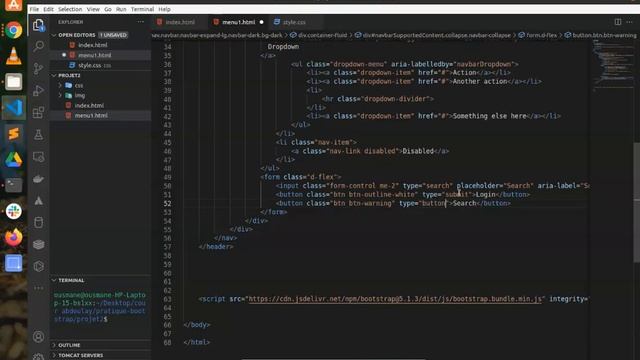The width and height of the screenshot is (640, 360).
Task: Select menu1.html in Open Editors
Action: tap(94, 55)
